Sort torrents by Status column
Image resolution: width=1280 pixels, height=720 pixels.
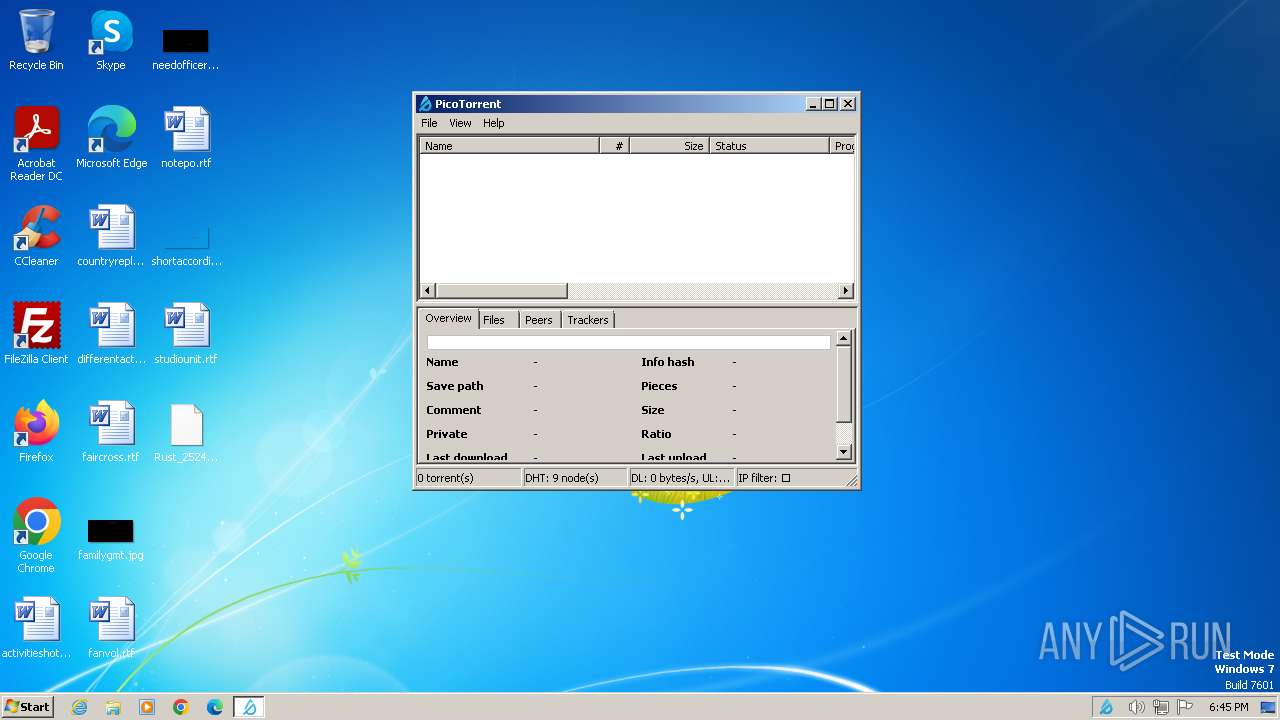(770, 146)
